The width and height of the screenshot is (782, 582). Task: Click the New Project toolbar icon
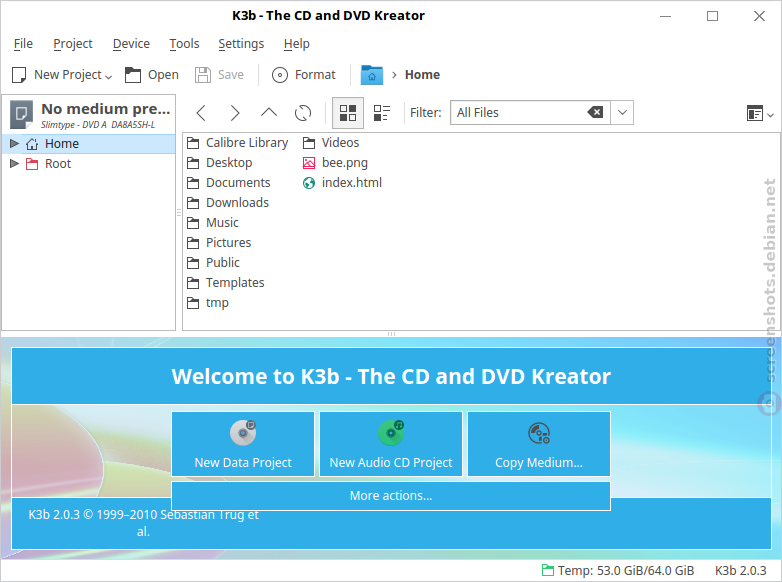[x=19, y=75]
